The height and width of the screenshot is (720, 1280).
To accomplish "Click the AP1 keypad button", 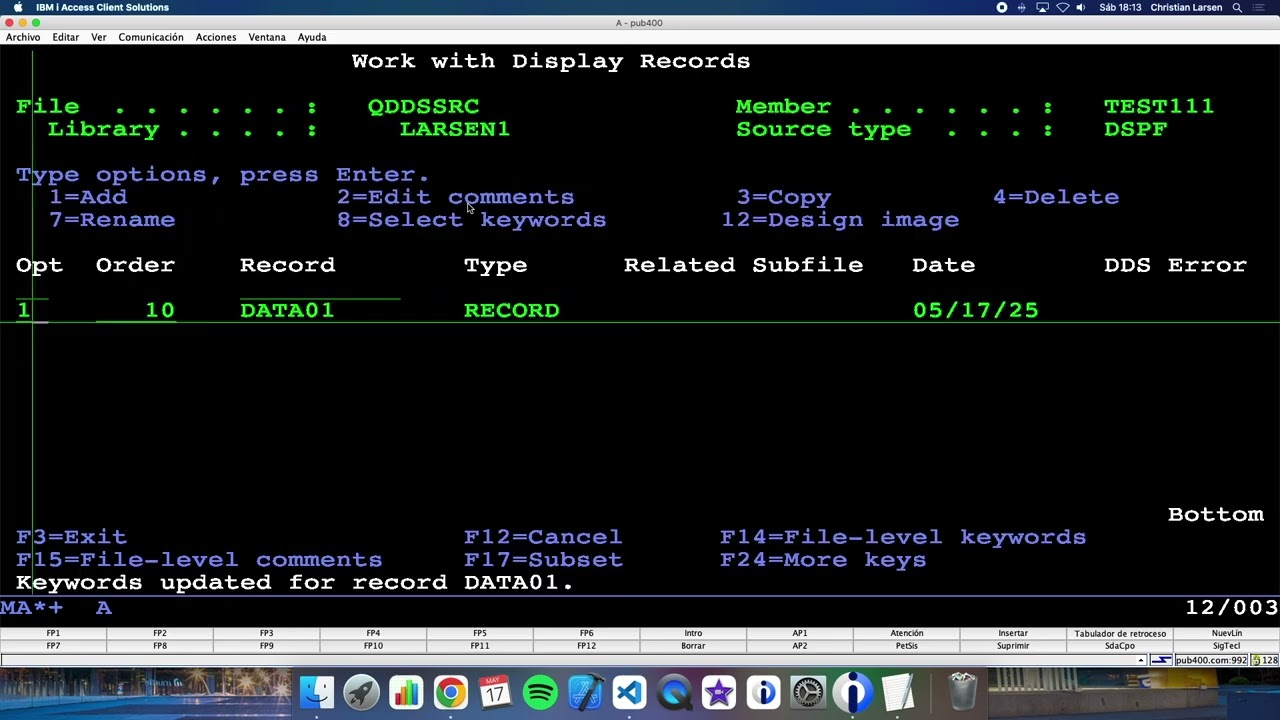I will (800, 633).
